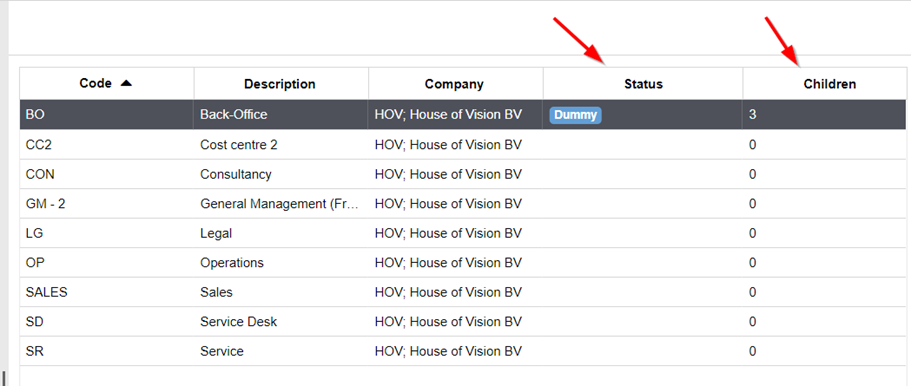The height and width of the screenshot is (386, 911).
Task: Select the CC2 cost centre row
Action: pos(463,145)
